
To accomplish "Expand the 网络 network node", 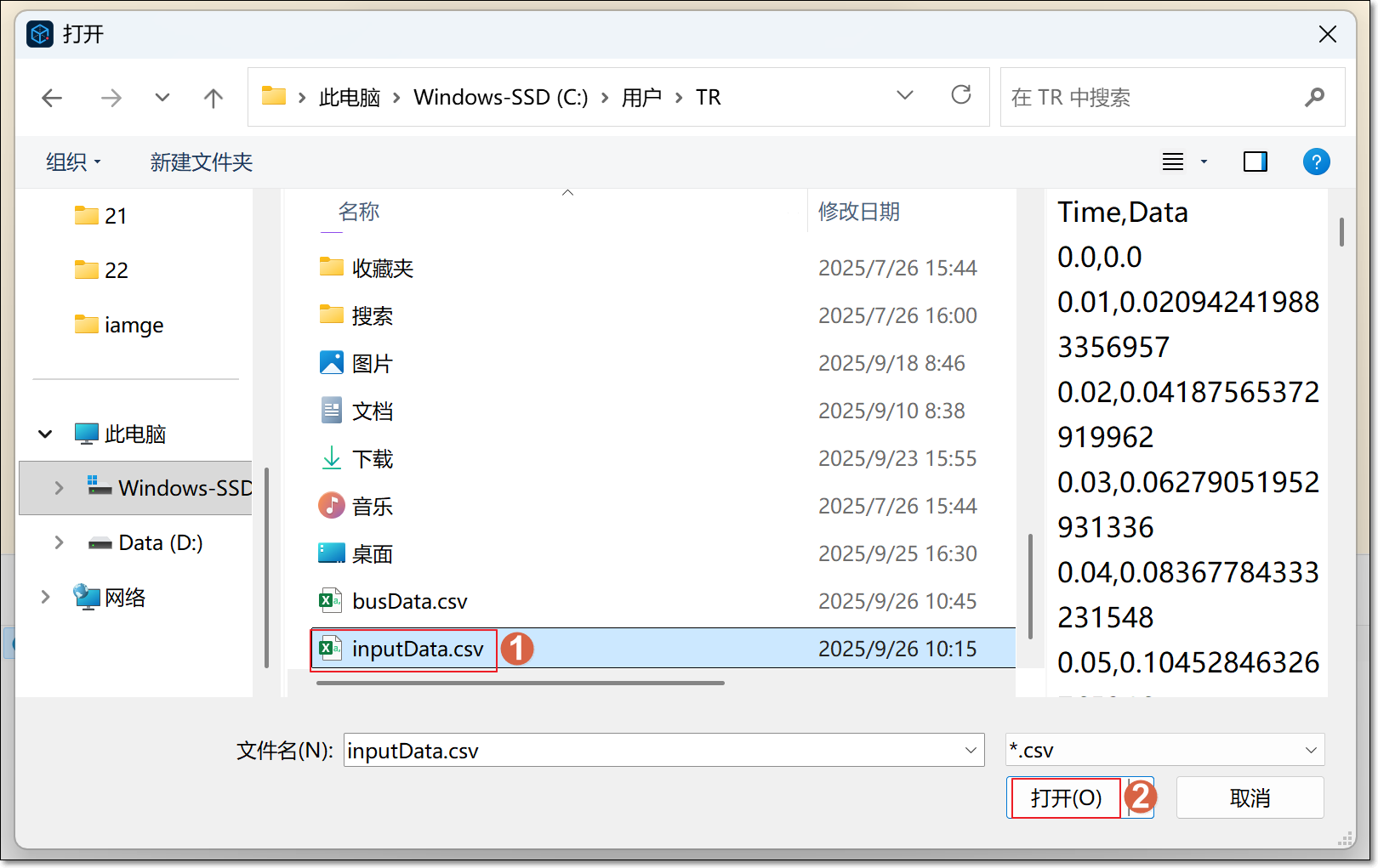I will coord(46,598).
